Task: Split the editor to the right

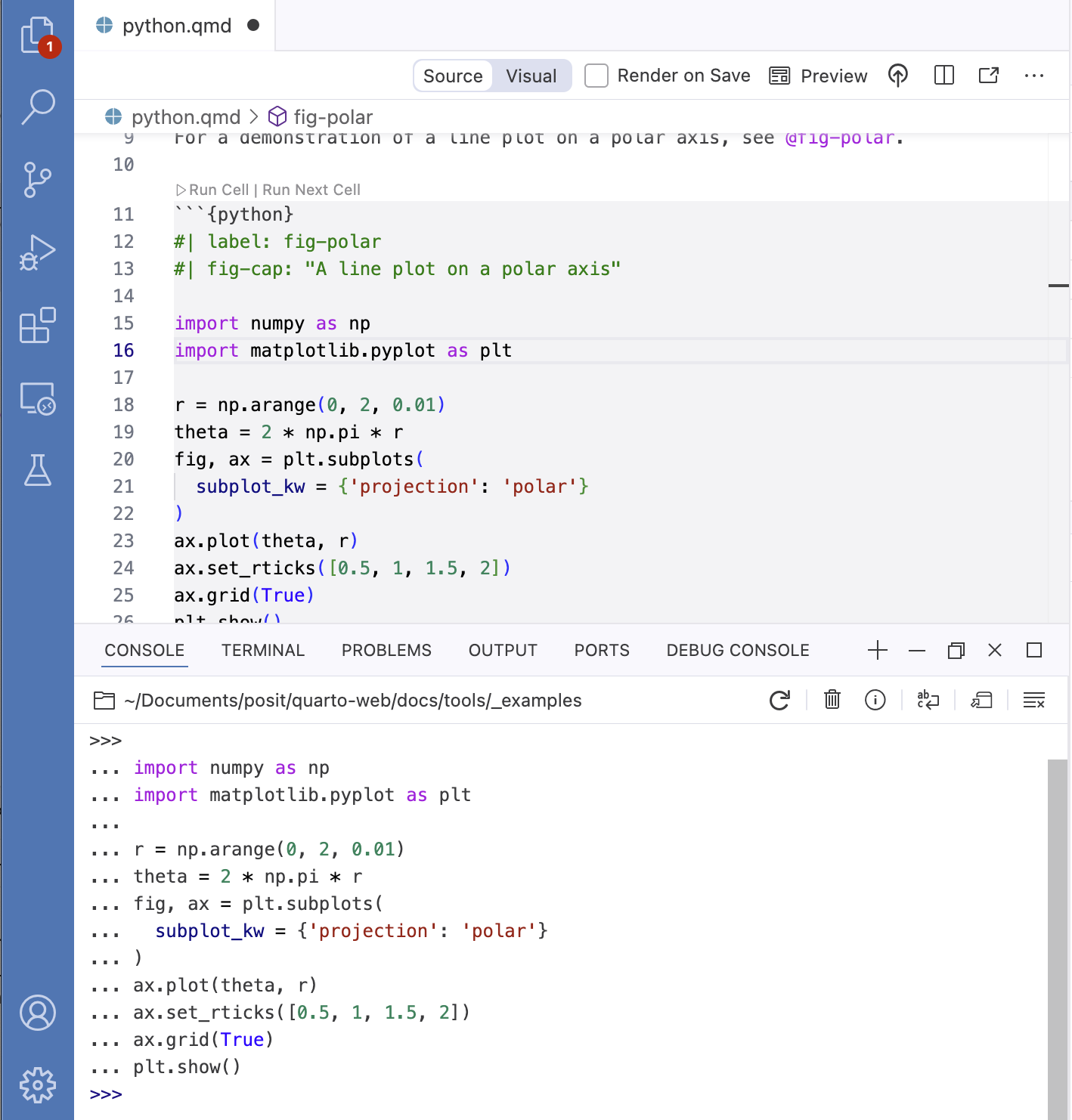Action: [x=944, y=76]
